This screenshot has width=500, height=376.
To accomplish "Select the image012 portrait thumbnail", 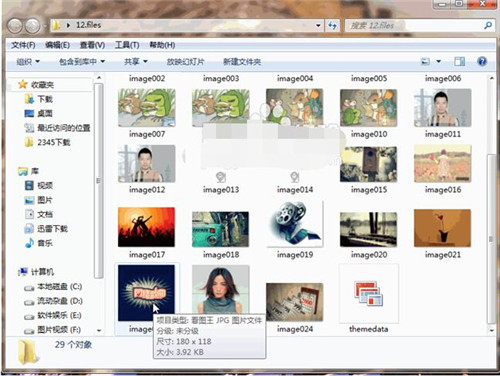I will tap(147, 164).
